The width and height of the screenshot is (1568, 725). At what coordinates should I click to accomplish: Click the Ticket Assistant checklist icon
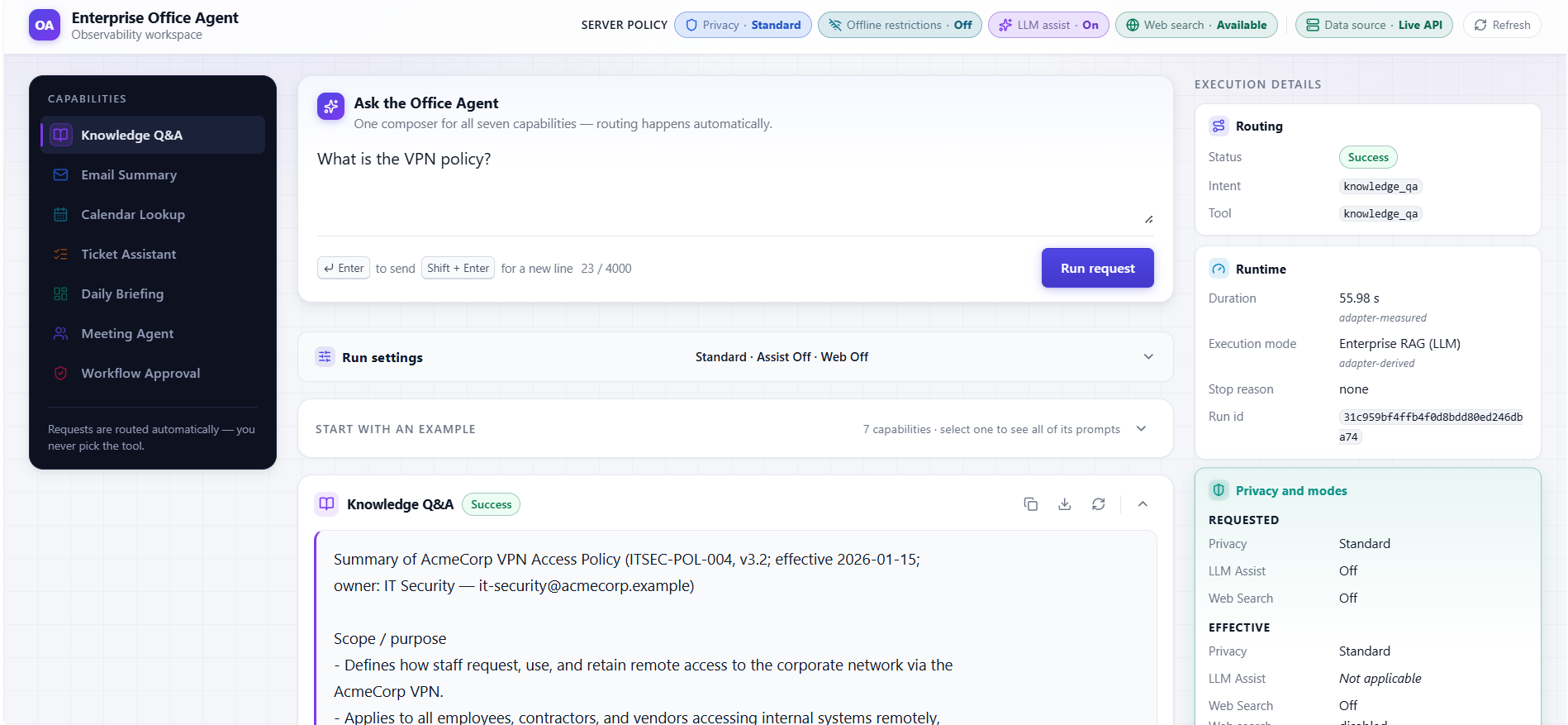pyautogui.click(x=61, y=254)
